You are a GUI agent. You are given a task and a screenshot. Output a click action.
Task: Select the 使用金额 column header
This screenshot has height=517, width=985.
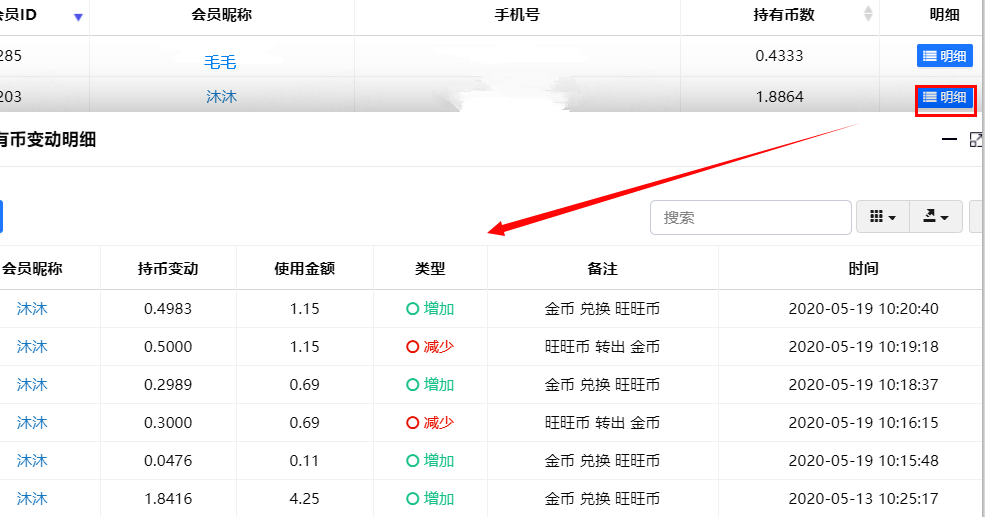pos(305,269)
